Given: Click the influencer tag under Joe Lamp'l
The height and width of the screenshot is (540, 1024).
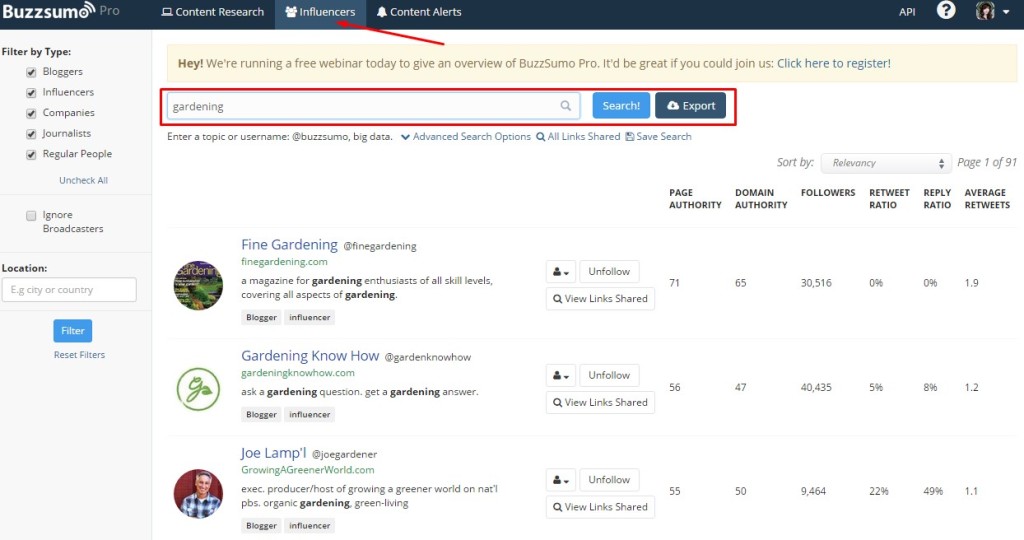Looking at the screenshot, I should 310,526.
